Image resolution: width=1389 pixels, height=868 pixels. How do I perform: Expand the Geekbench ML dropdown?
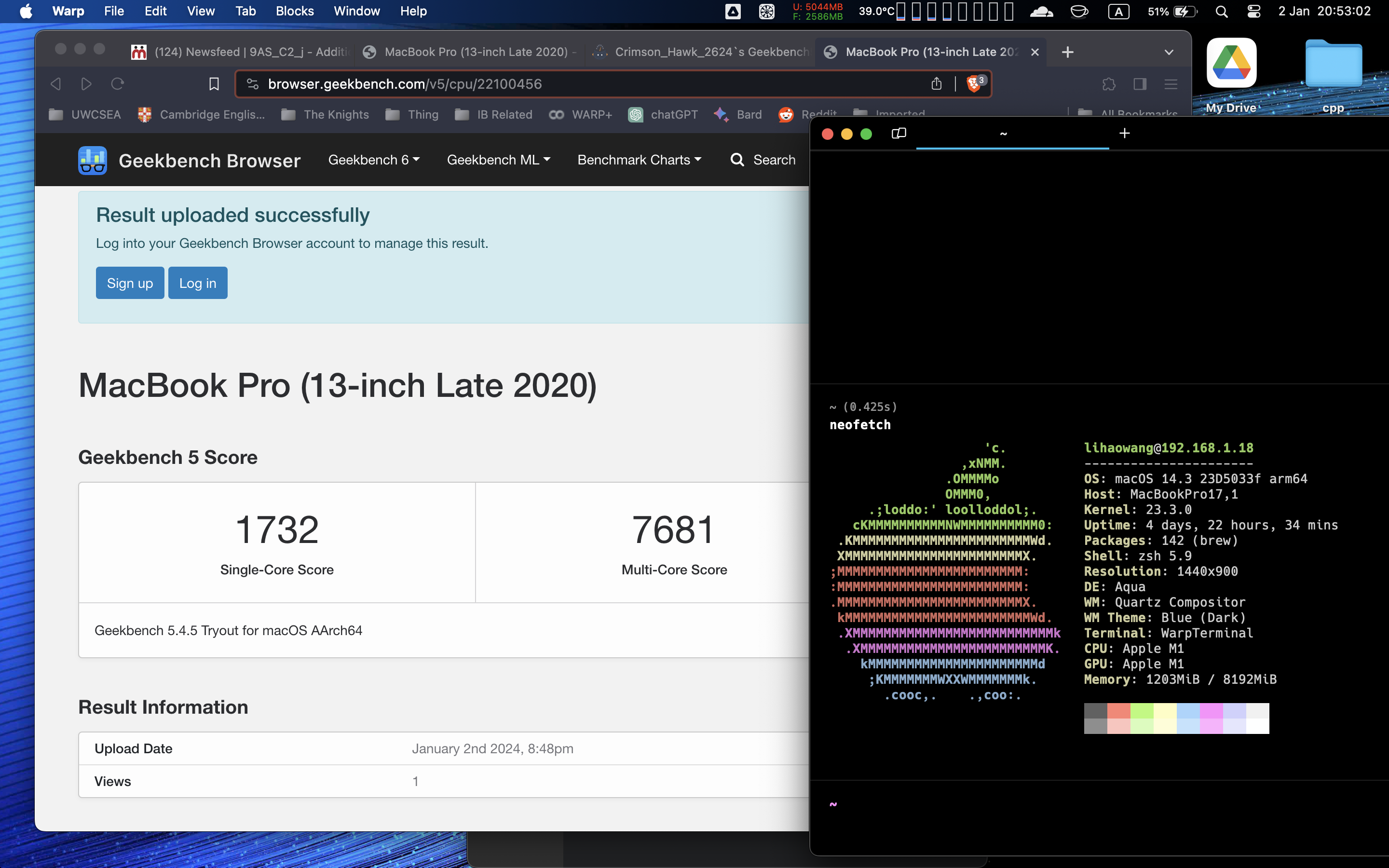[498, 160]
